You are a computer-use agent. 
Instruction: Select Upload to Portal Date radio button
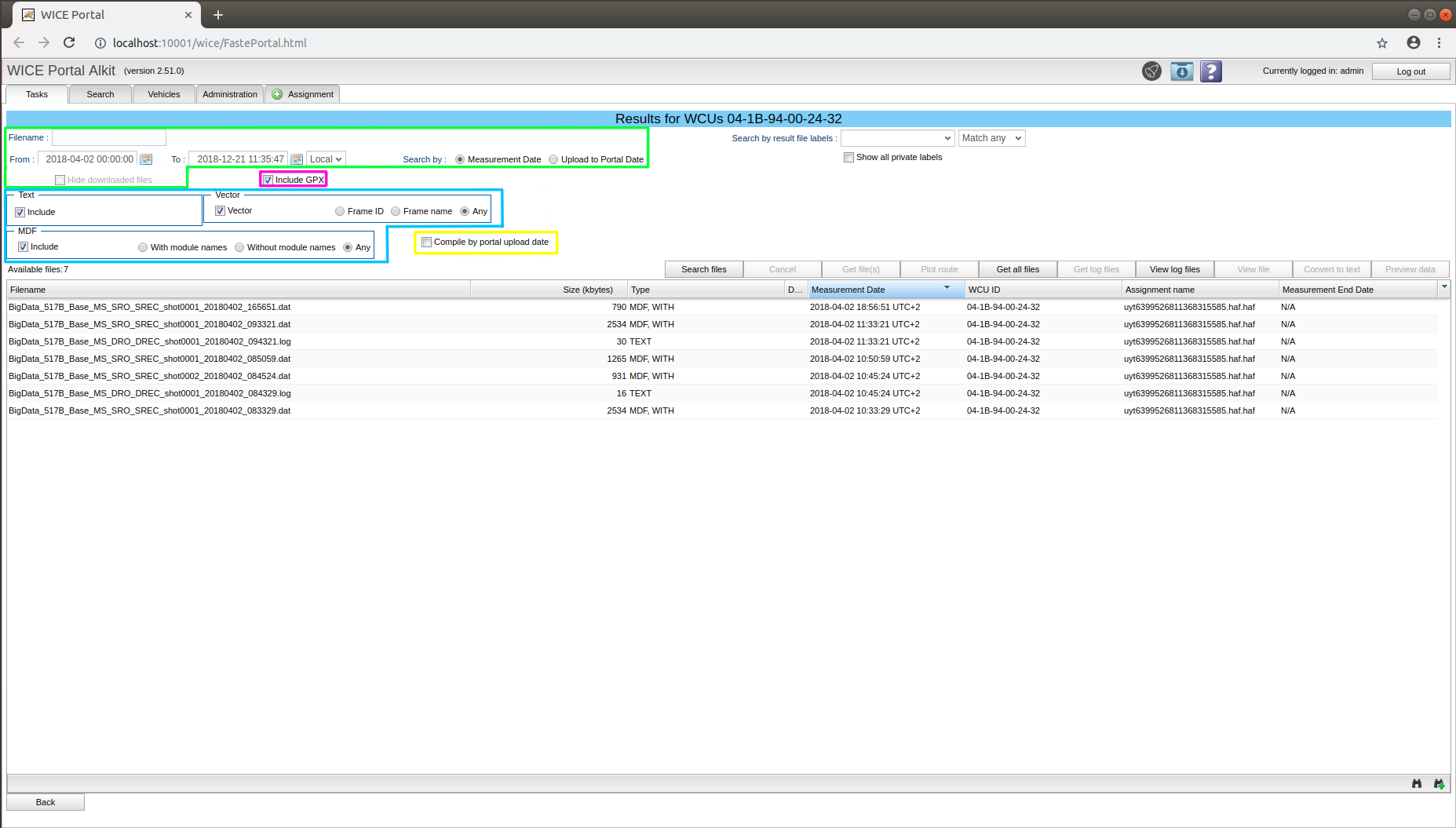click(x=553, y=159)
